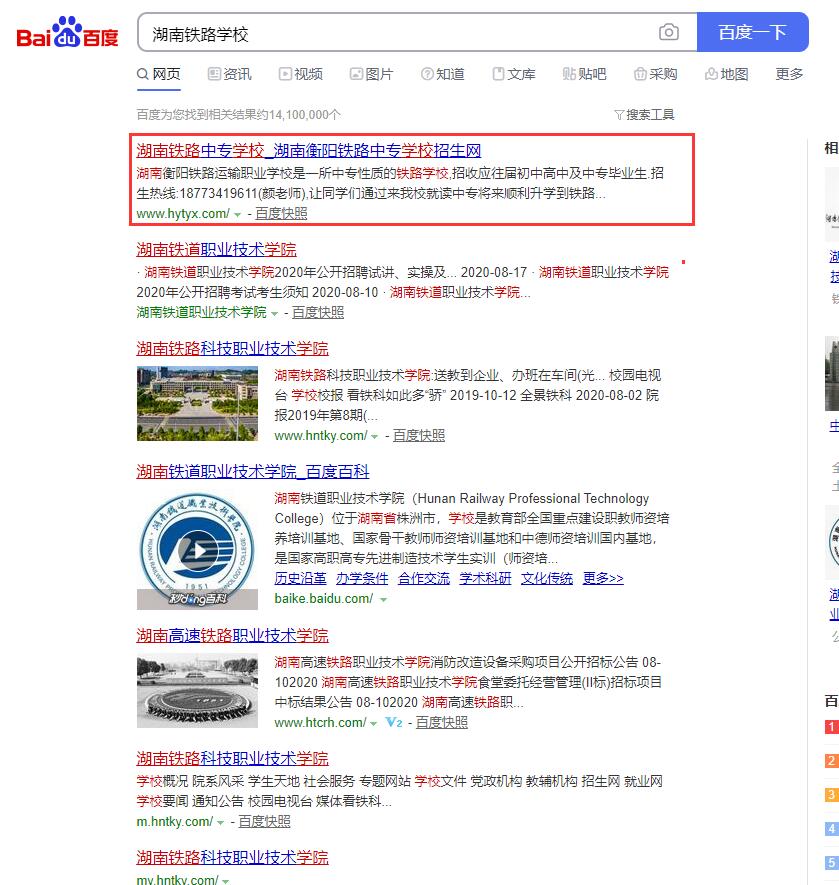Image resolution: width=839 pixels, height=885 pixels.
Task: Play the 秒懂百科 video thumbnail
Action: point(197,550)
